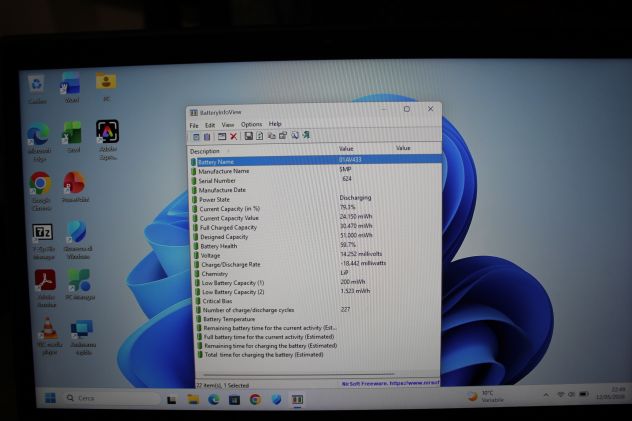The height and width of the screenshot is (421, 632).
Task: Select the Charge/Discharge Rate row
Action: 316,264
